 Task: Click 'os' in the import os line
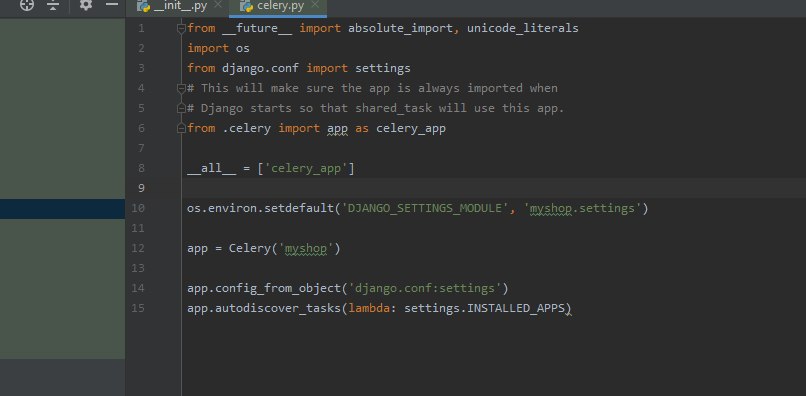pos(243,48)
